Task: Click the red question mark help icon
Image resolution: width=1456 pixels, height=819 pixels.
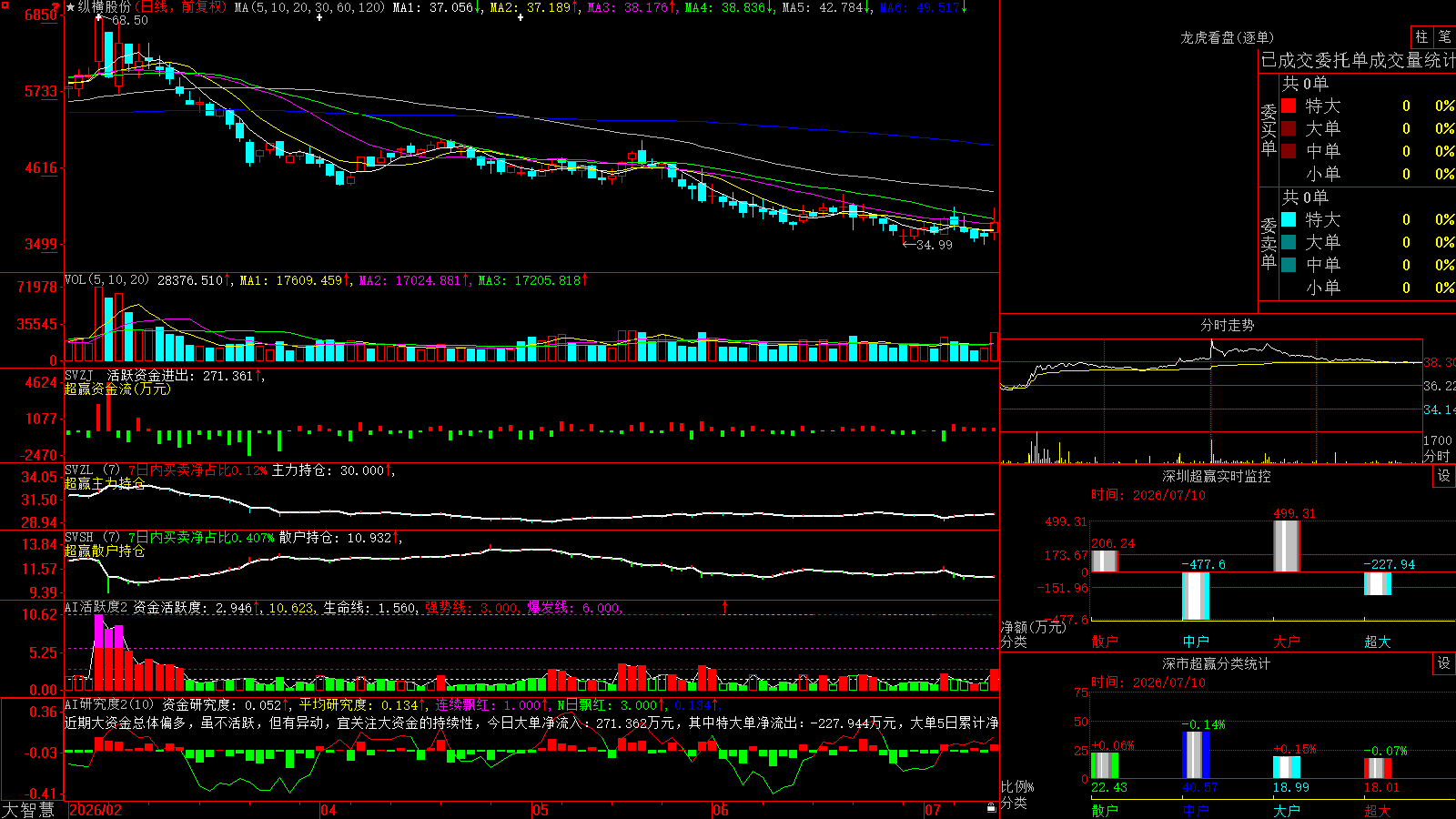Action: click(x=56, y=6)
